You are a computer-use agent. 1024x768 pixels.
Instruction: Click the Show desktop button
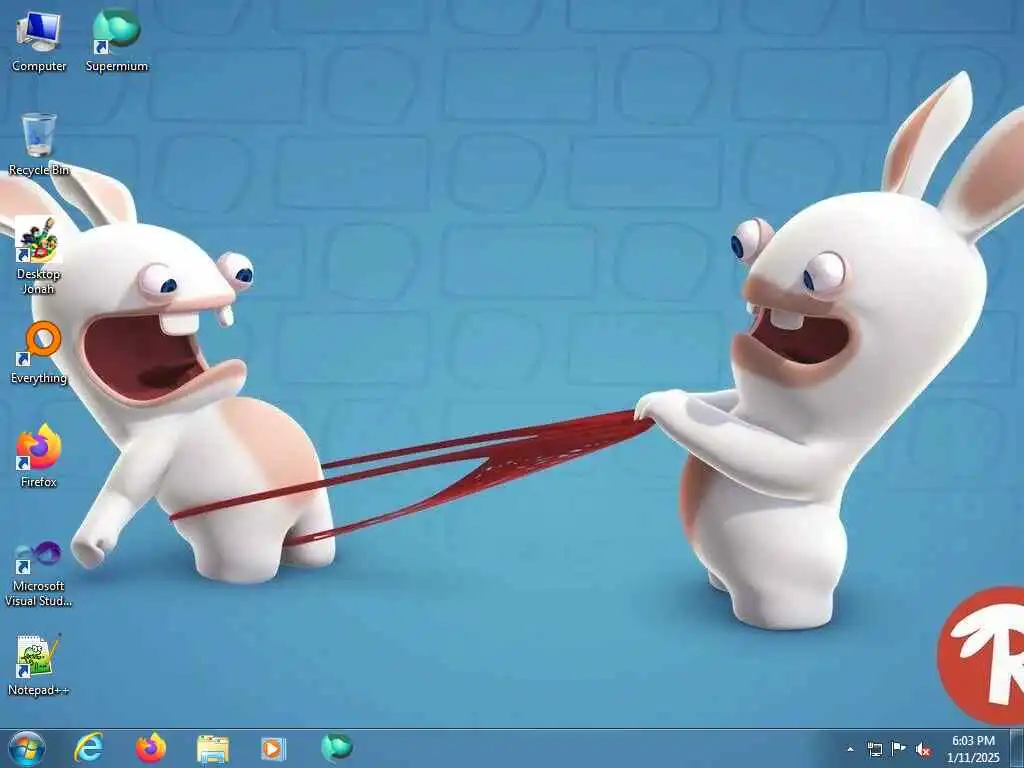pyautogui.click(x=1017, y=748)
